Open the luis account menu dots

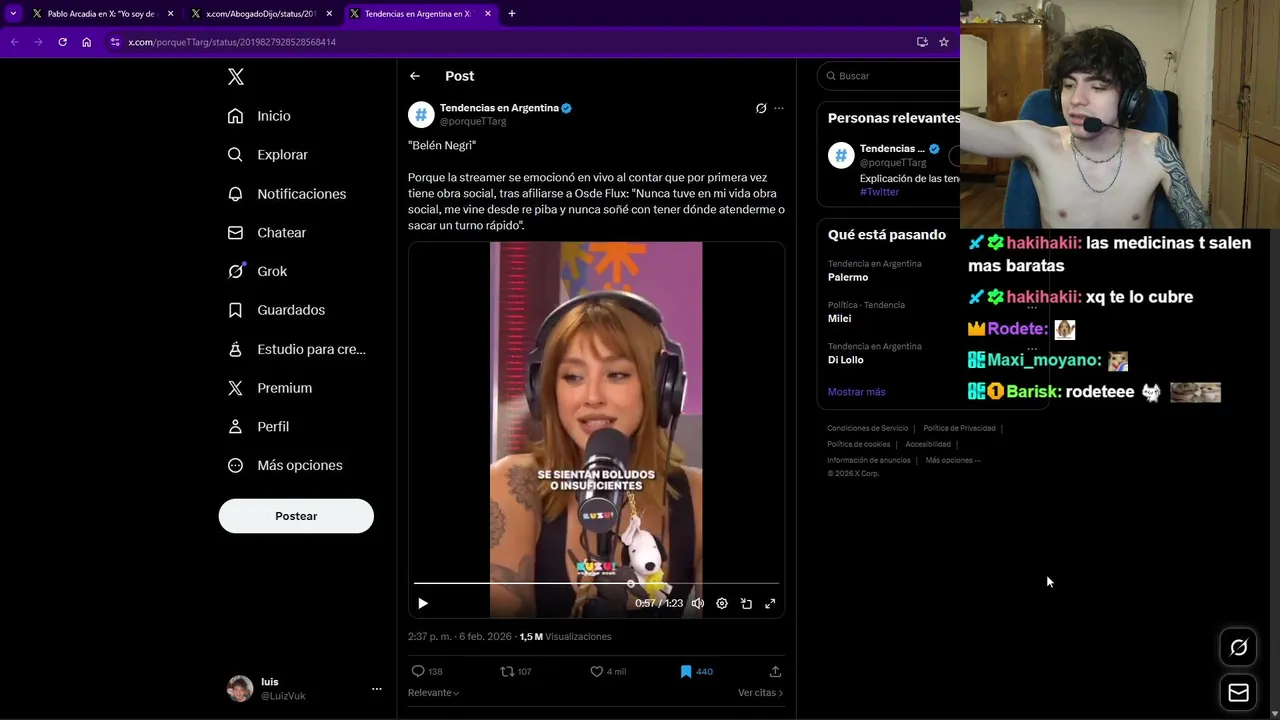point(377,689)
